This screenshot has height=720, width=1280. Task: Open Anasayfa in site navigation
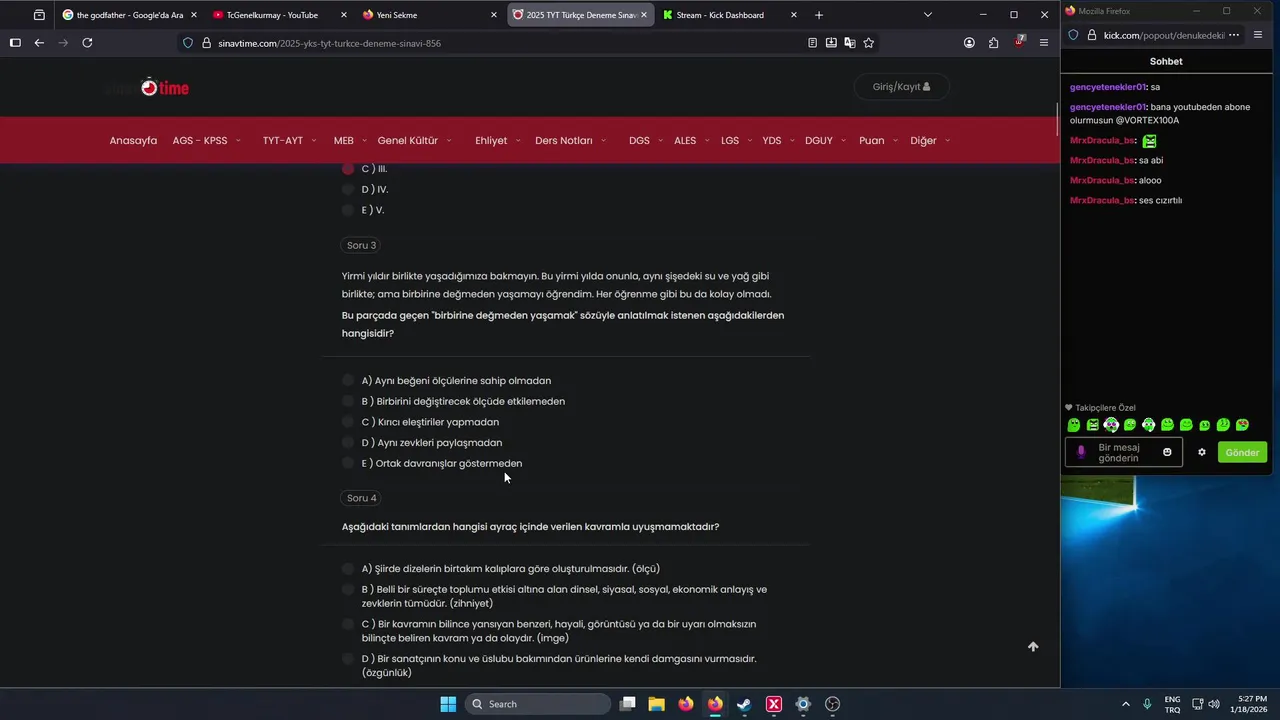pos(133,141)
